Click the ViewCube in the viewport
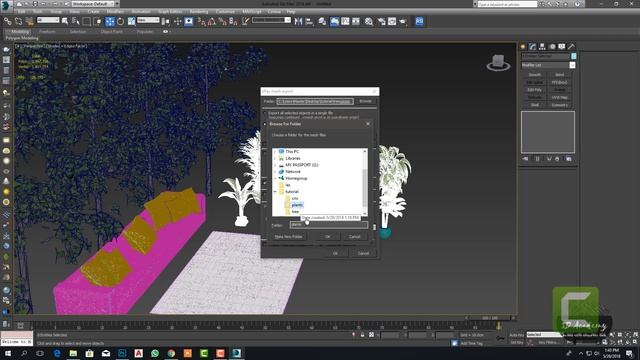This screenshot has height=360, width=640. [498, 62]
